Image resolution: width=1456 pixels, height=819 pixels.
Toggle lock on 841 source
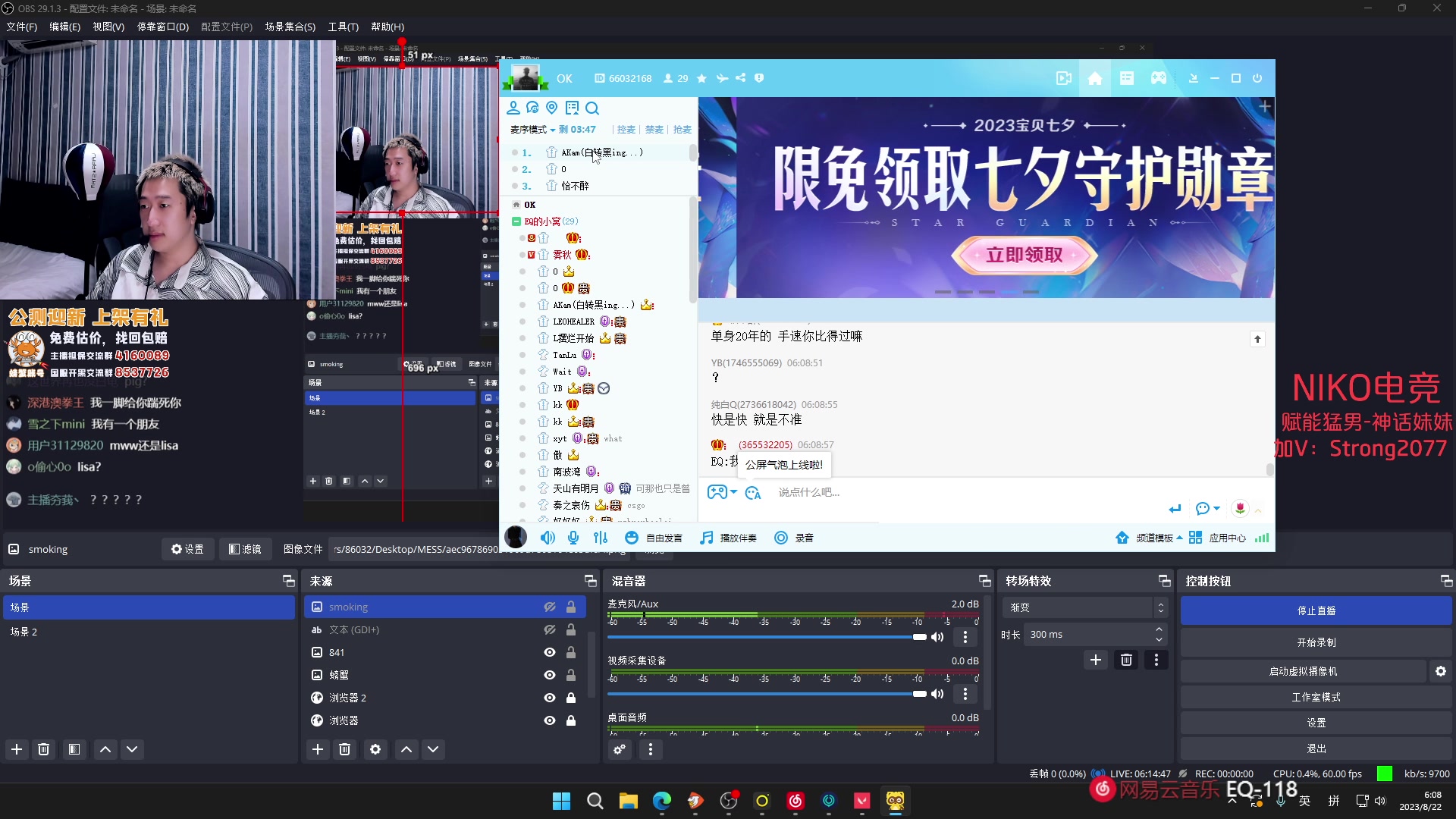[x=571, y=653]
